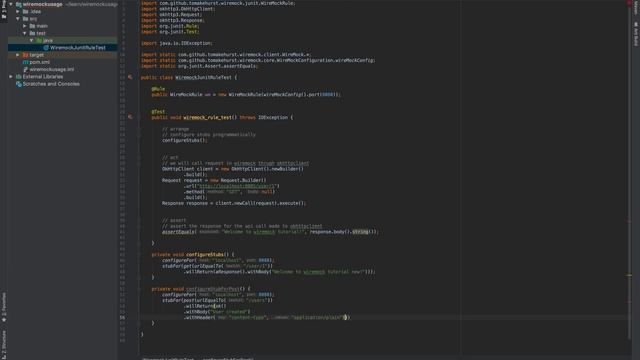Click the yellow warning marker on error stripe

point(629,275)
